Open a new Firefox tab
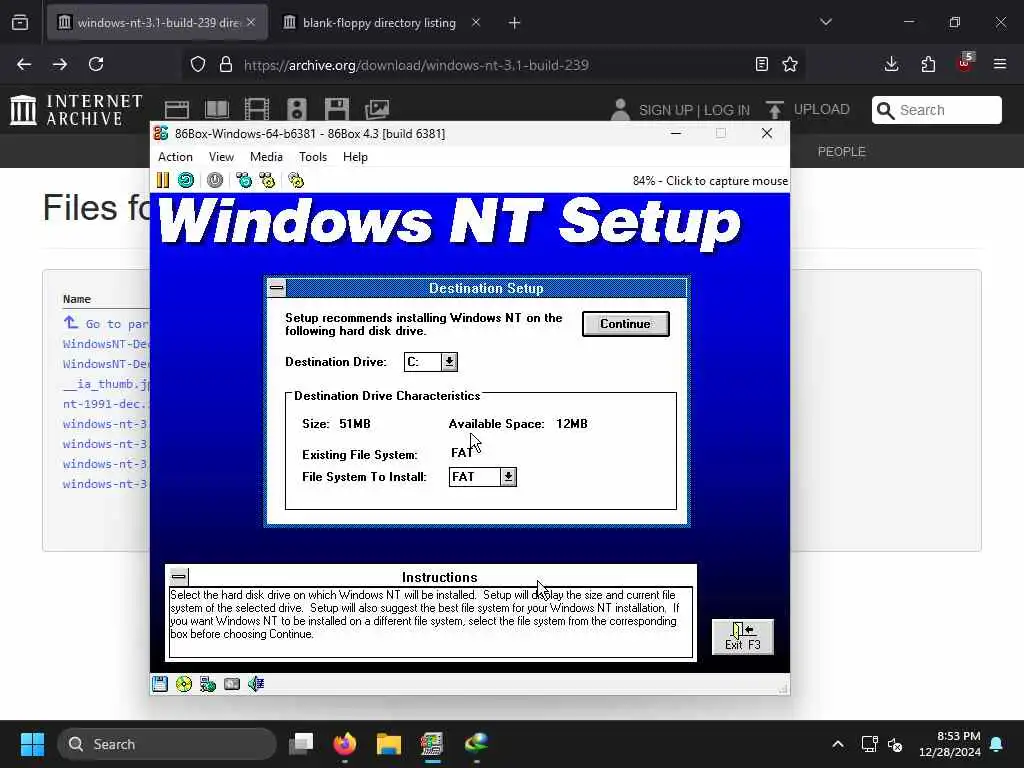1024x768 pixels. tap(515, 23)
